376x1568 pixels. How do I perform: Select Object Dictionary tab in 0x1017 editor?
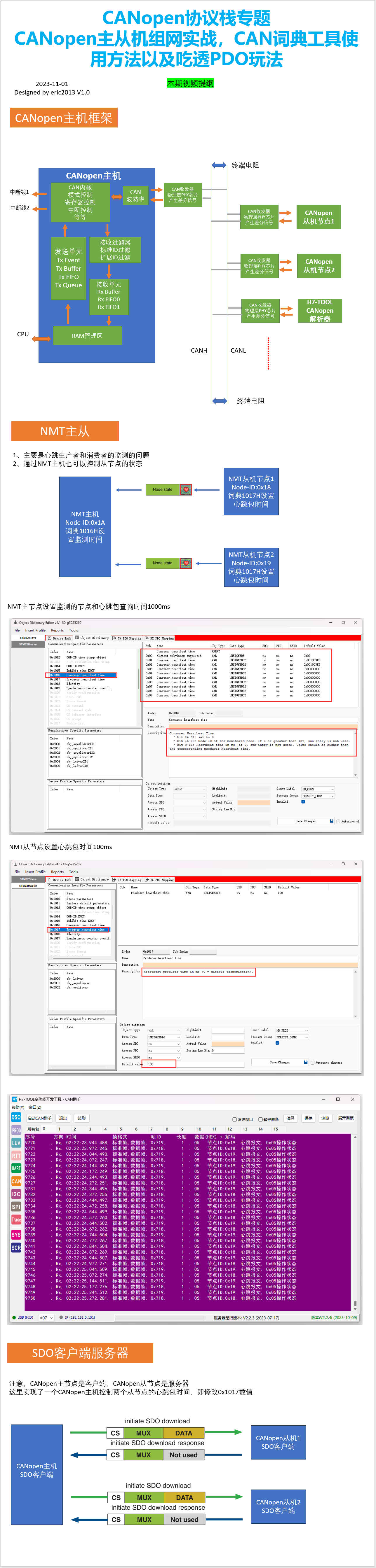coord(92,880)
